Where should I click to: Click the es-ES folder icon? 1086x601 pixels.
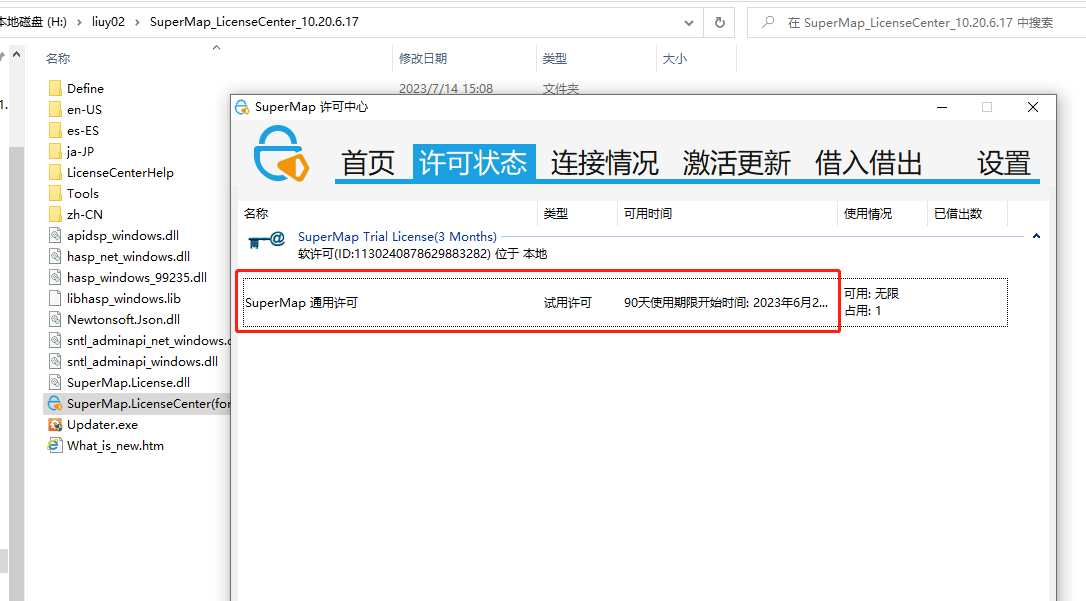[x=55, y=130]
